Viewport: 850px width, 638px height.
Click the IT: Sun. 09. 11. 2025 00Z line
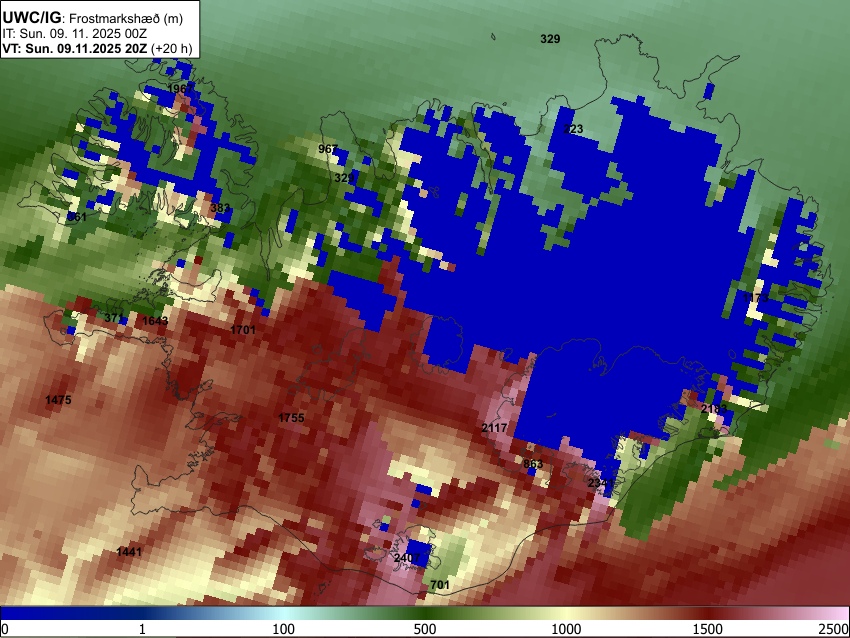click(x=75, y=34)
